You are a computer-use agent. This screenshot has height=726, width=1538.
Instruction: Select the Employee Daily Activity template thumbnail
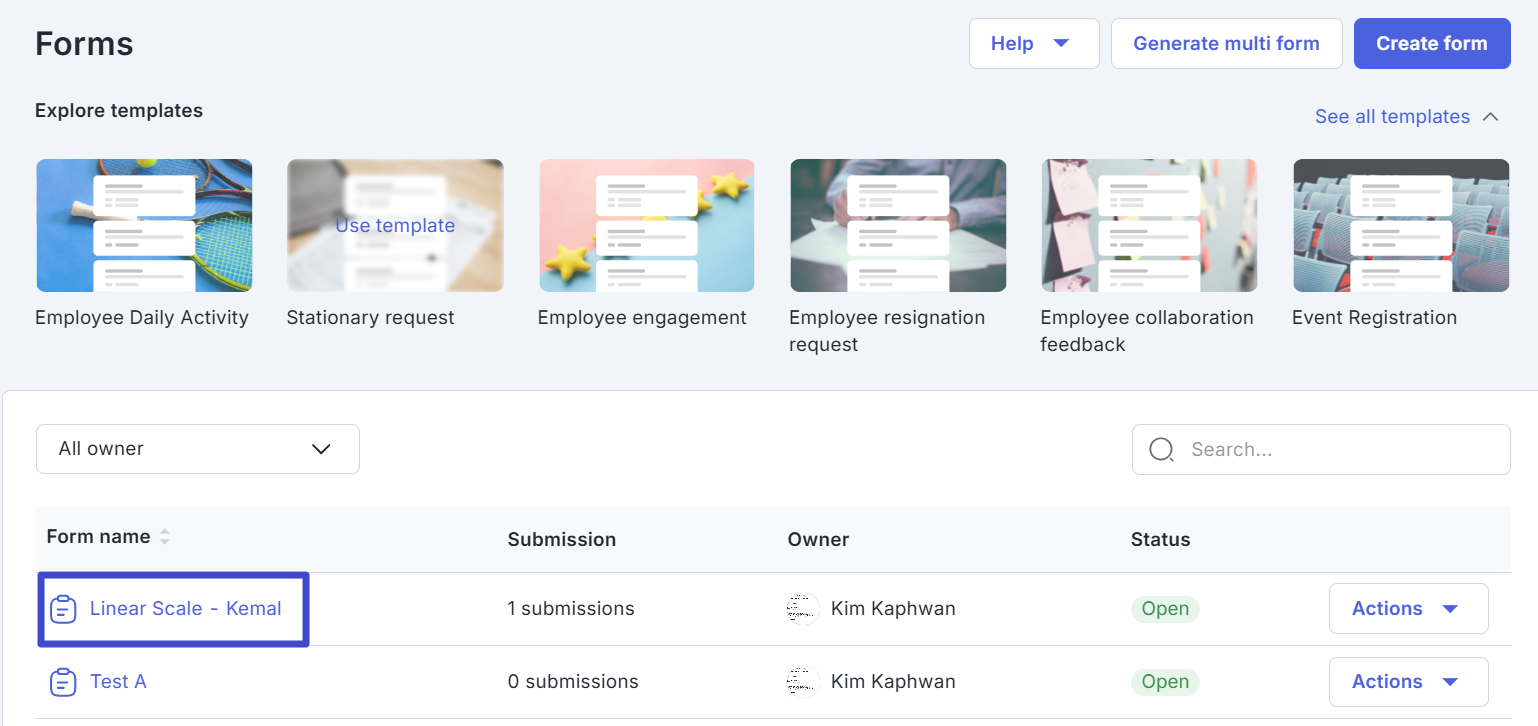(x=144, y=226)
